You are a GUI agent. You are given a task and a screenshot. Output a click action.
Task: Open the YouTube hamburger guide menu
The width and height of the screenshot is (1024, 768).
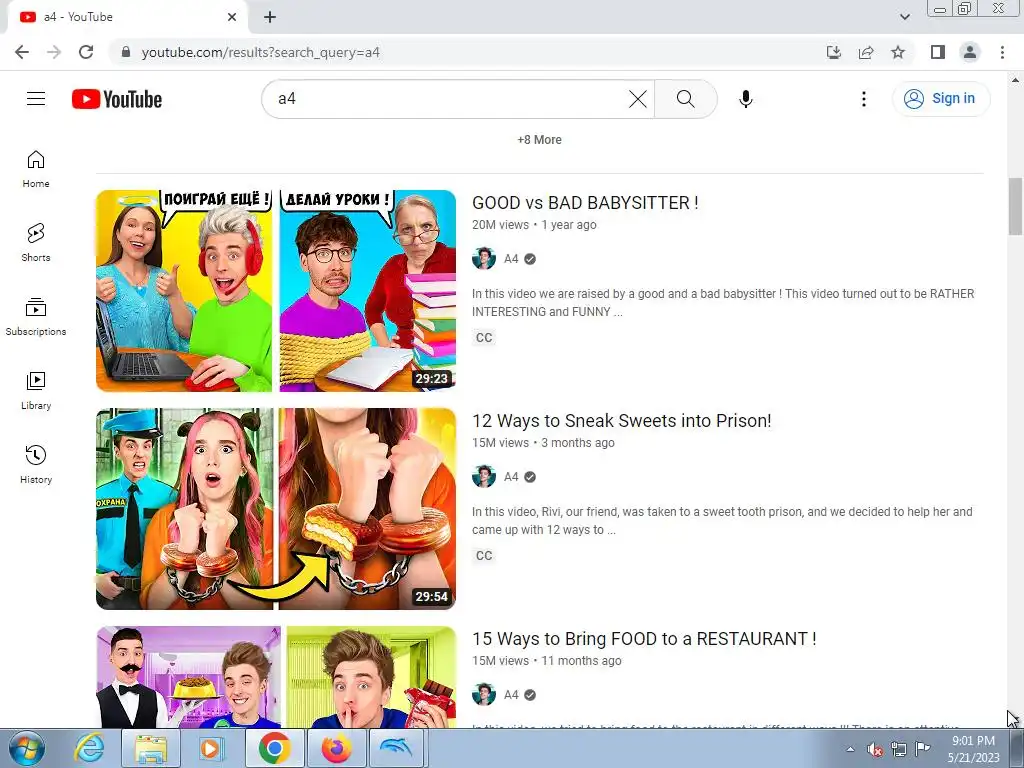click(36, 99)
